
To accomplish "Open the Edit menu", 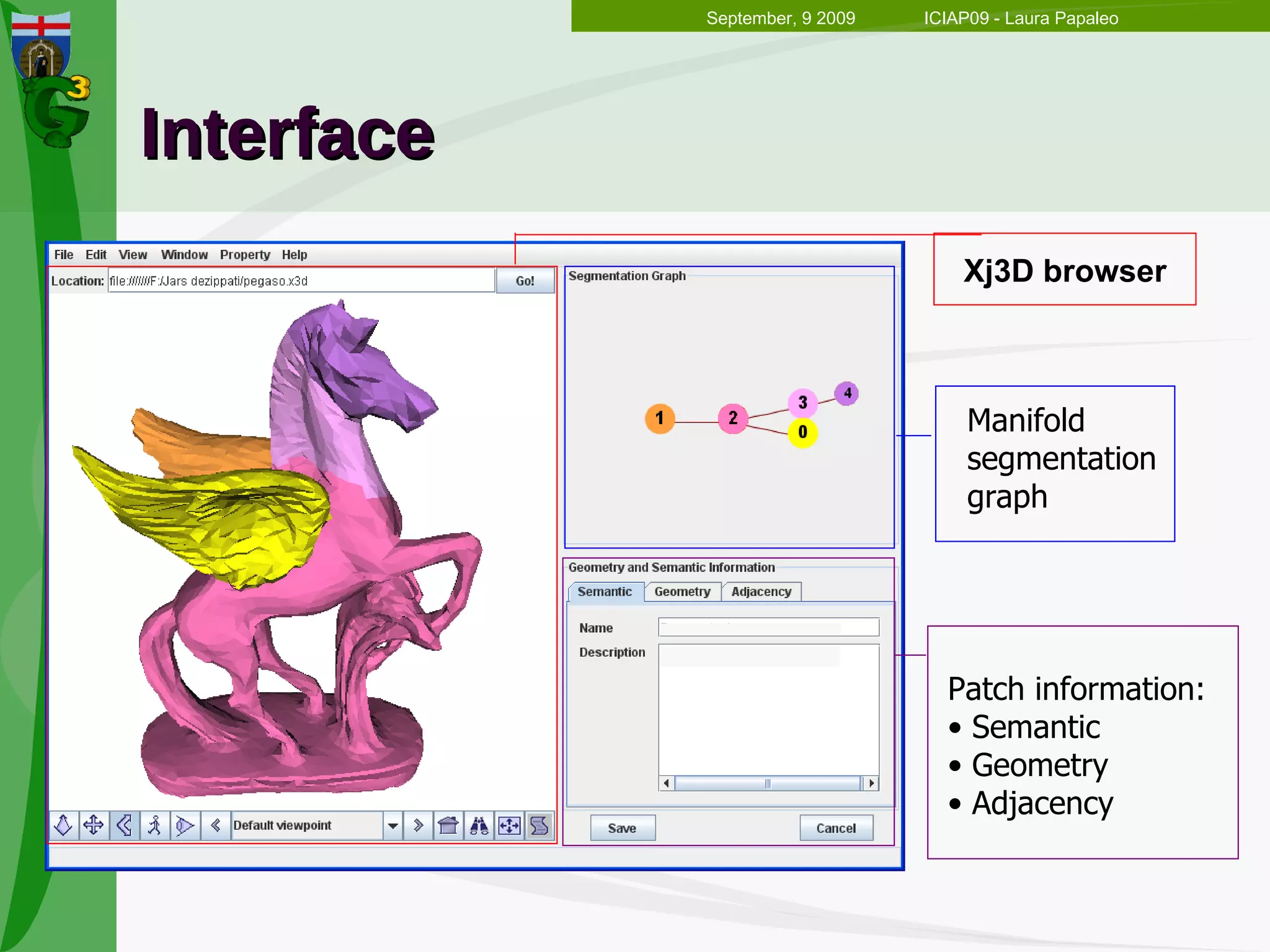I will (x=96, y=255).
